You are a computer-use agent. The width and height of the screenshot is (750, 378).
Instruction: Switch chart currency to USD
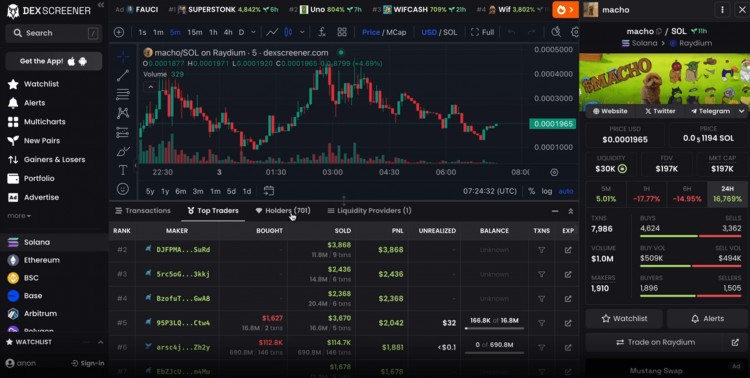click(429, 32)
